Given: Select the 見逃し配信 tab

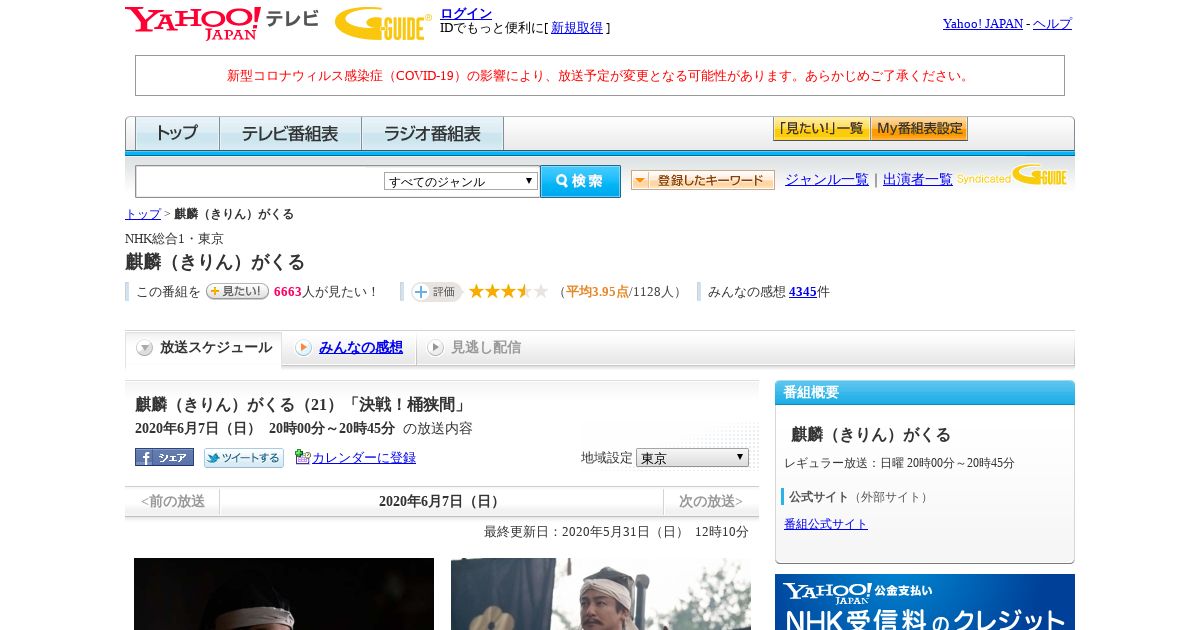Looking at the screenshot, I should pos(474,348).
